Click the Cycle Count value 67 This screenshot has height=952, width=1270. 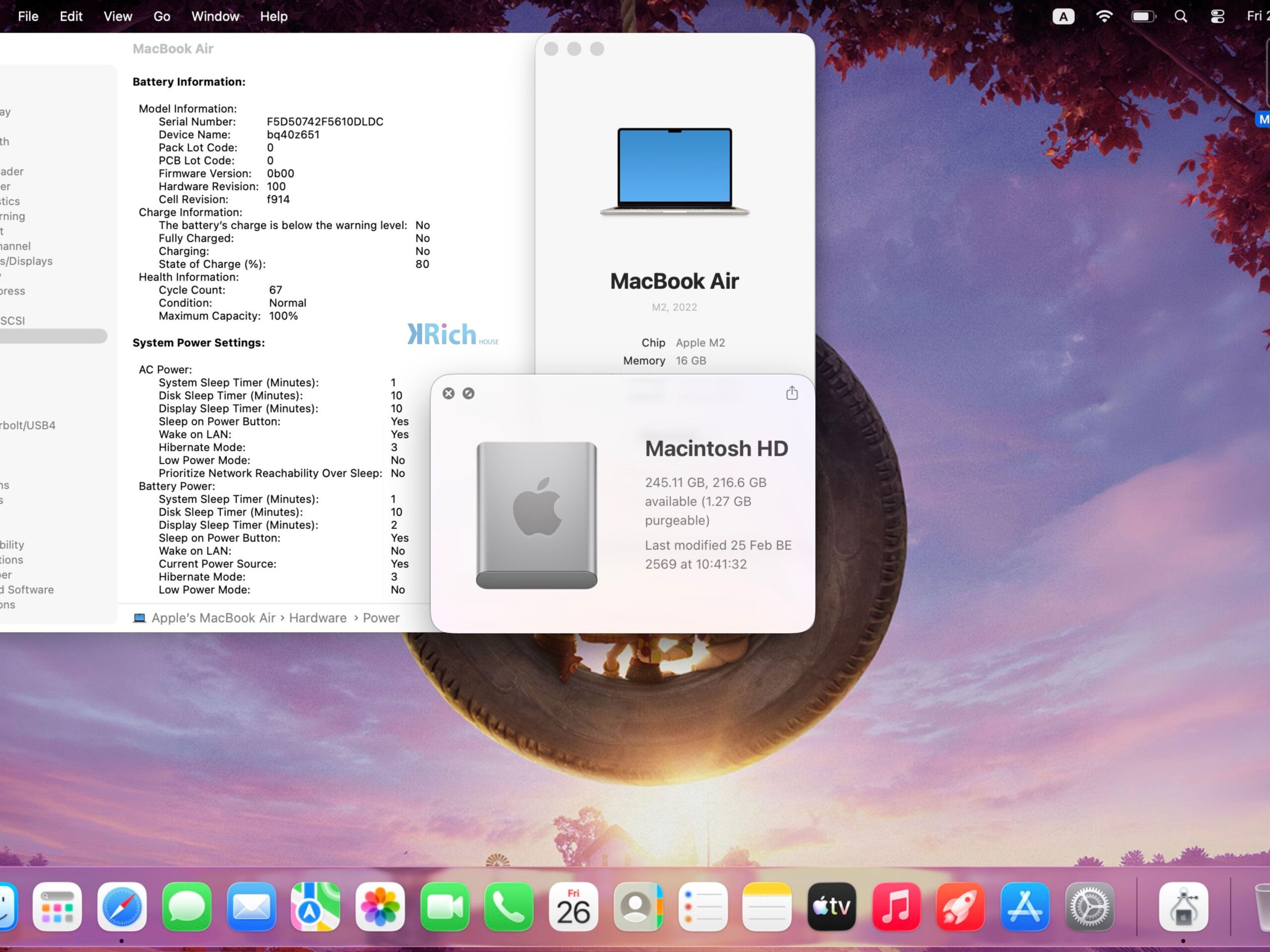[276, 290]
